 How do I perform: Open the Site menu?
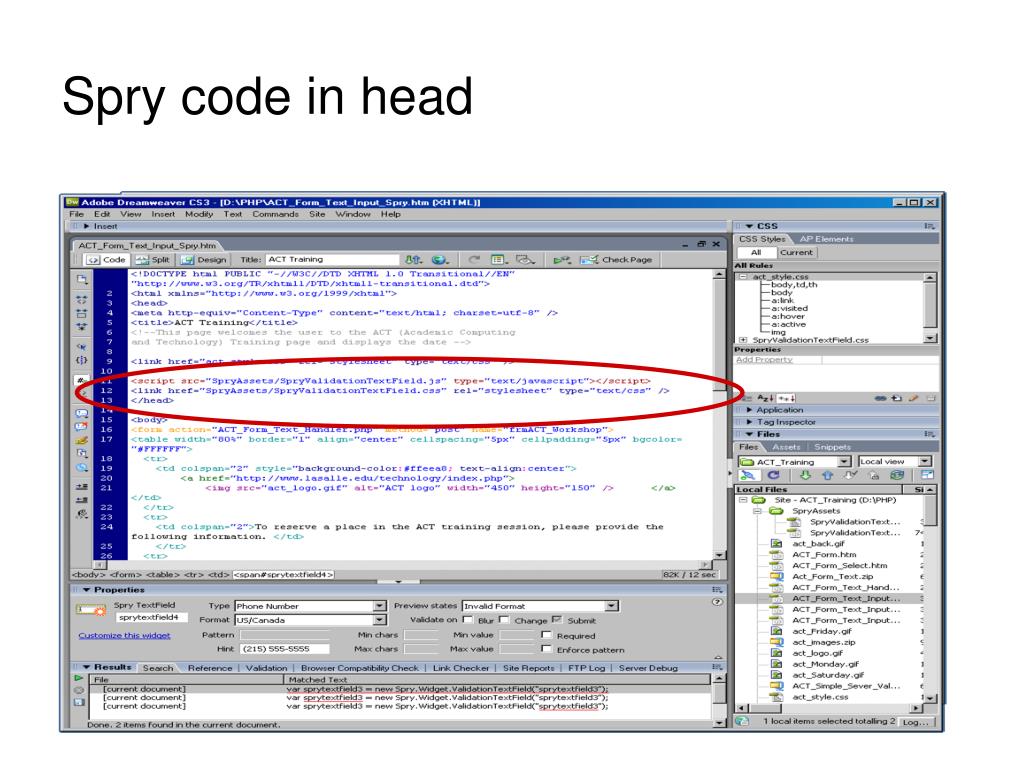(x=317, y=214)
